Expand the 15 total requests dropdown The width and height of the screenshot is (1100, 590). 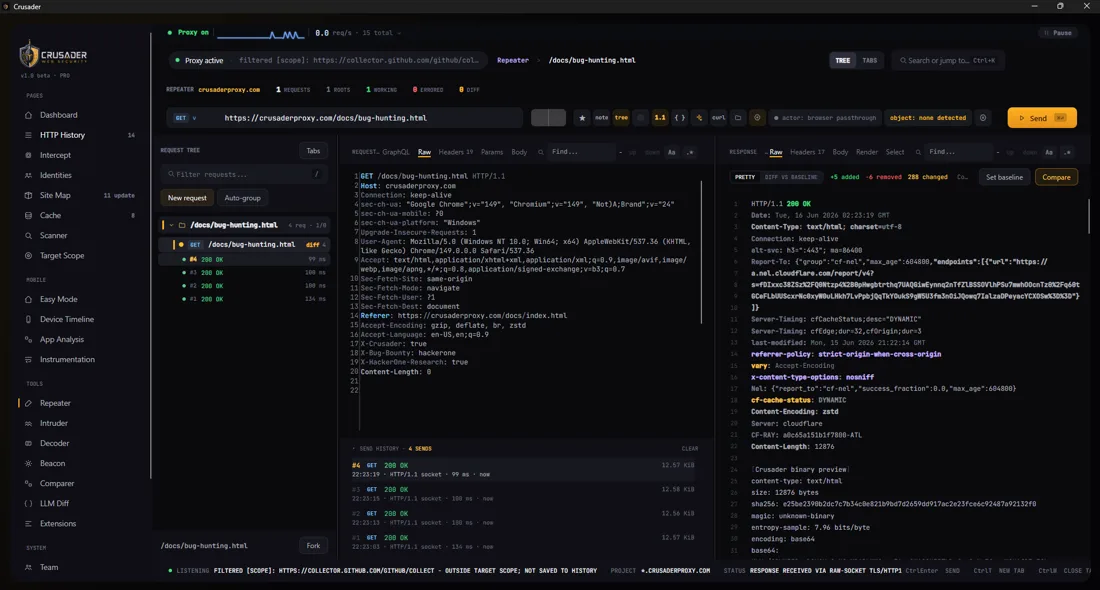[x=382, y=33]
